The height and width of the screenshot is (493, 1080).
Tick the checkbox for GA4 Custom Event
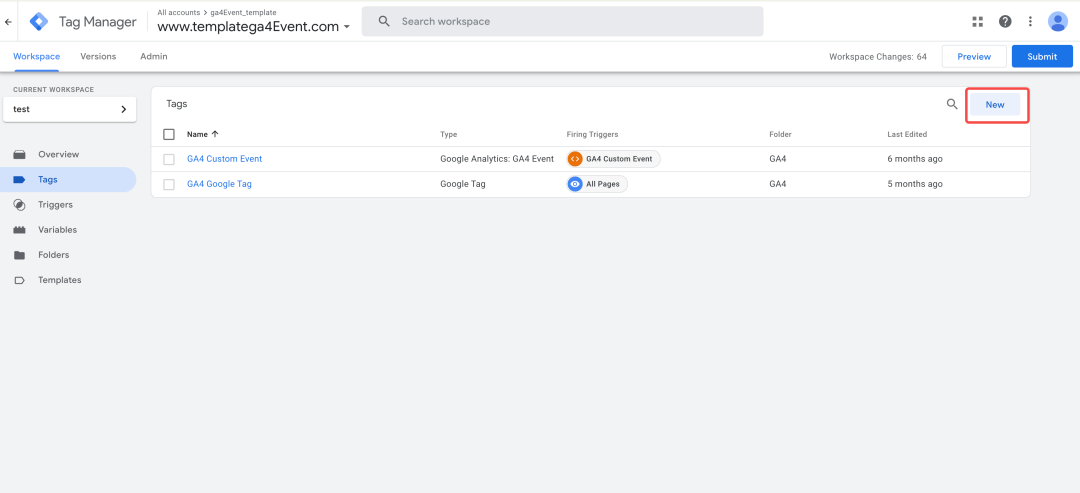click(x=169, y=159)
